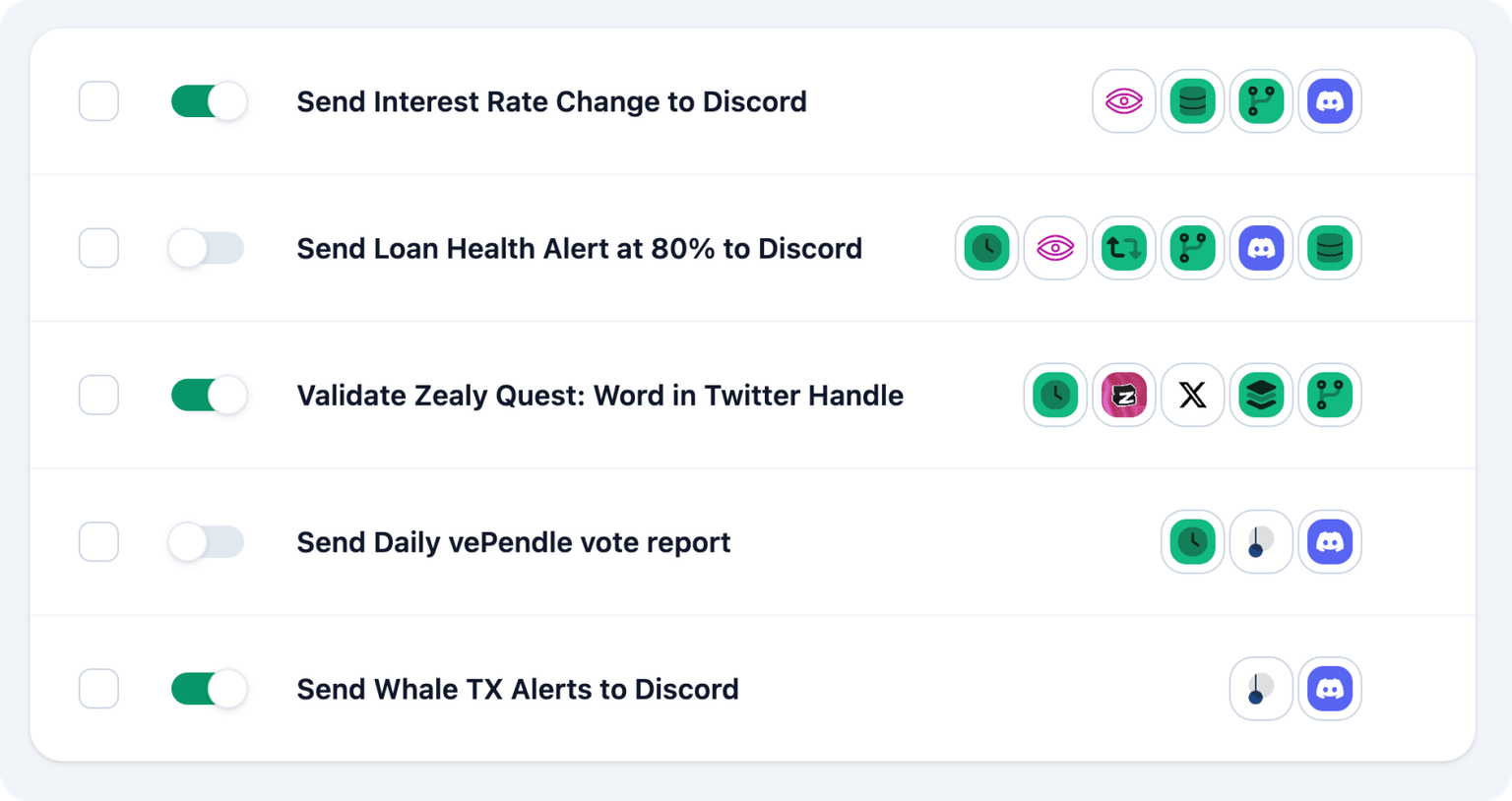
Task: Click the eye icon in Interest Rate row
Action: tap(1123, 101)
